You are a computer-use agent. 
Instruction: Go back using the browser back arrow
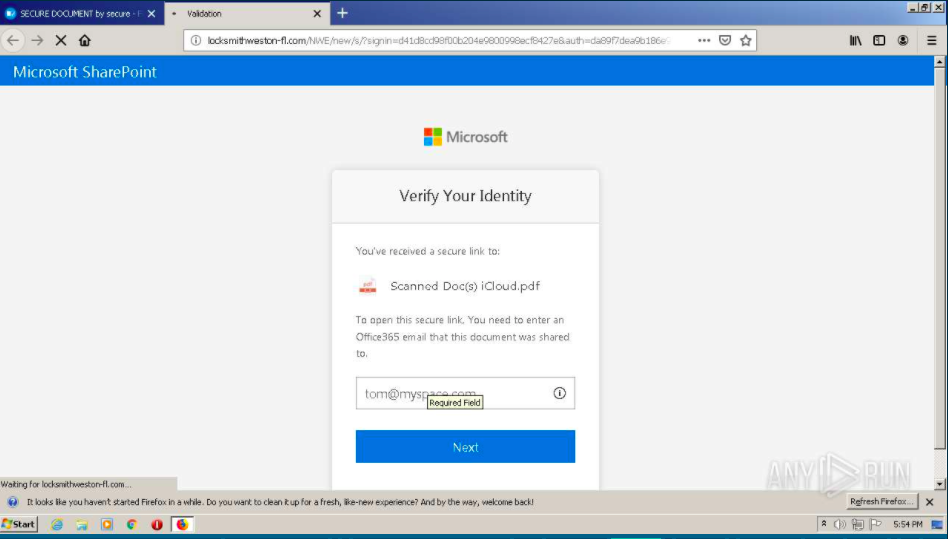pos(13,40)
